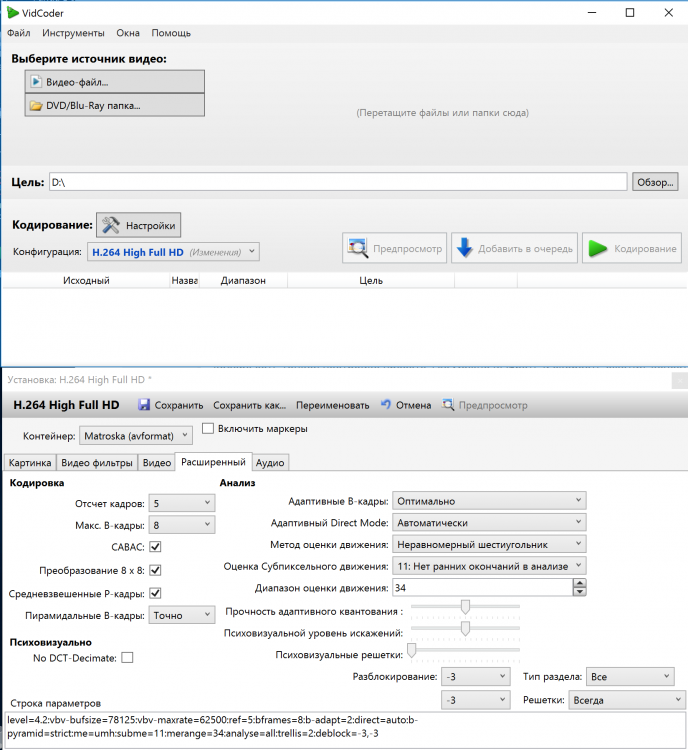The image size is (688, 750).
Task: Open DVD/Blu-Ray папка folder source
Action: pos(113,105)
